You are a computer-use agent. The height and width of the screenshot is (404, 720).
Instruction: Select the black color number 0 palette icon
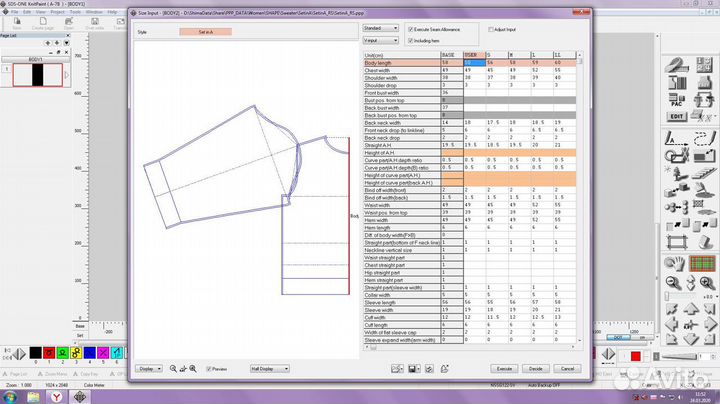tap(35, 354)
